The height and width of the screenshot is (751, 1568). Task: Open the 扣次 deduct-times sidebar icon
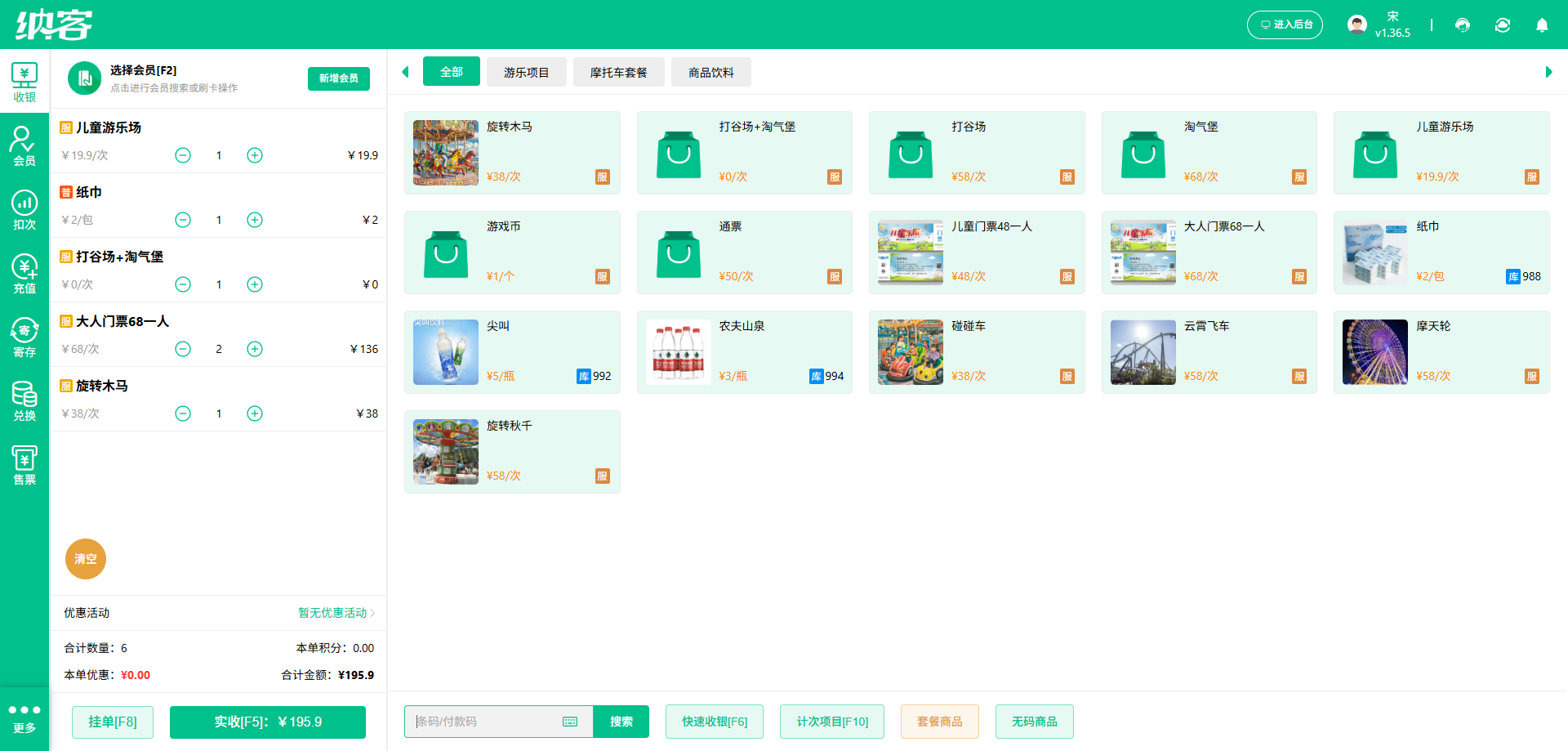tap(24, 210)
